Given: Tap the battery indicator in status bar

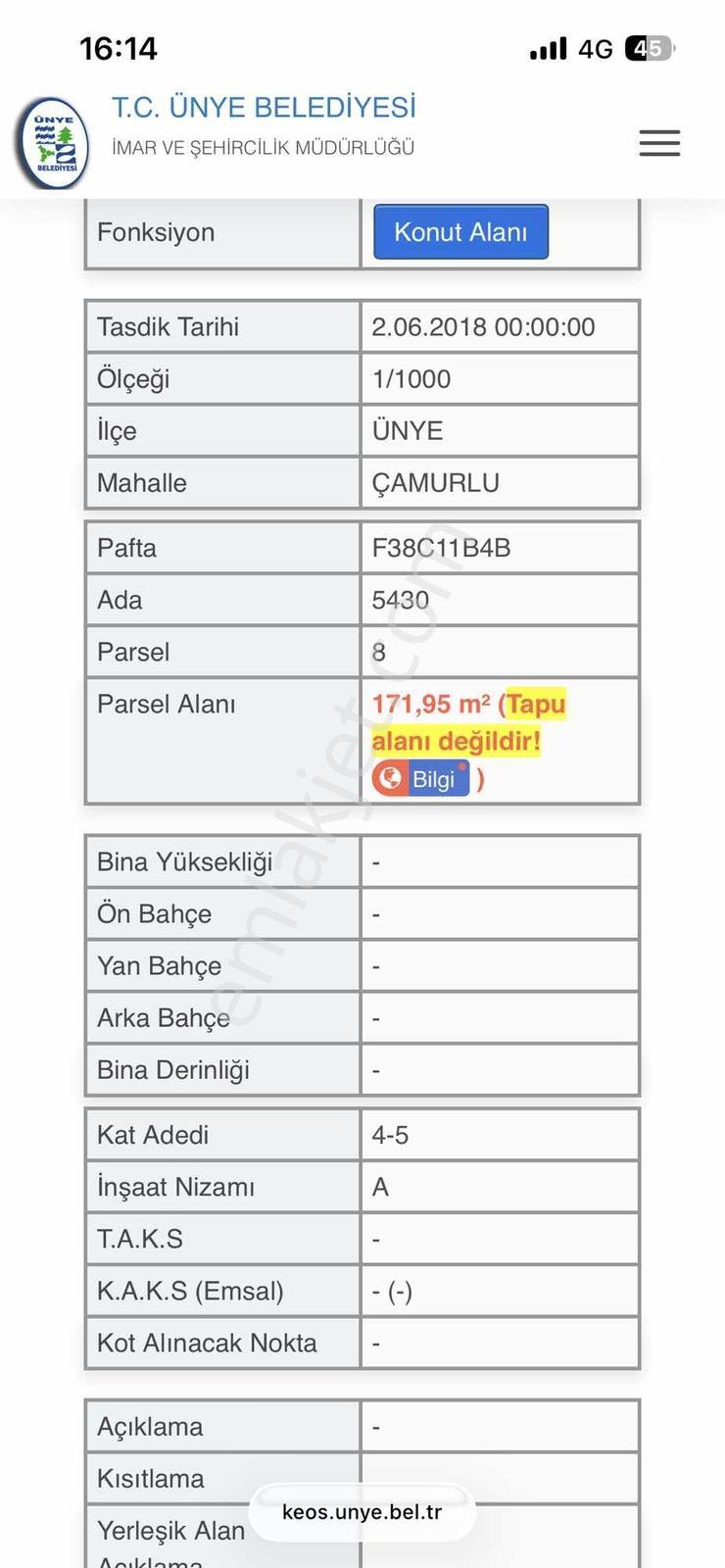Looking at the screenshot, I should 651,48.
